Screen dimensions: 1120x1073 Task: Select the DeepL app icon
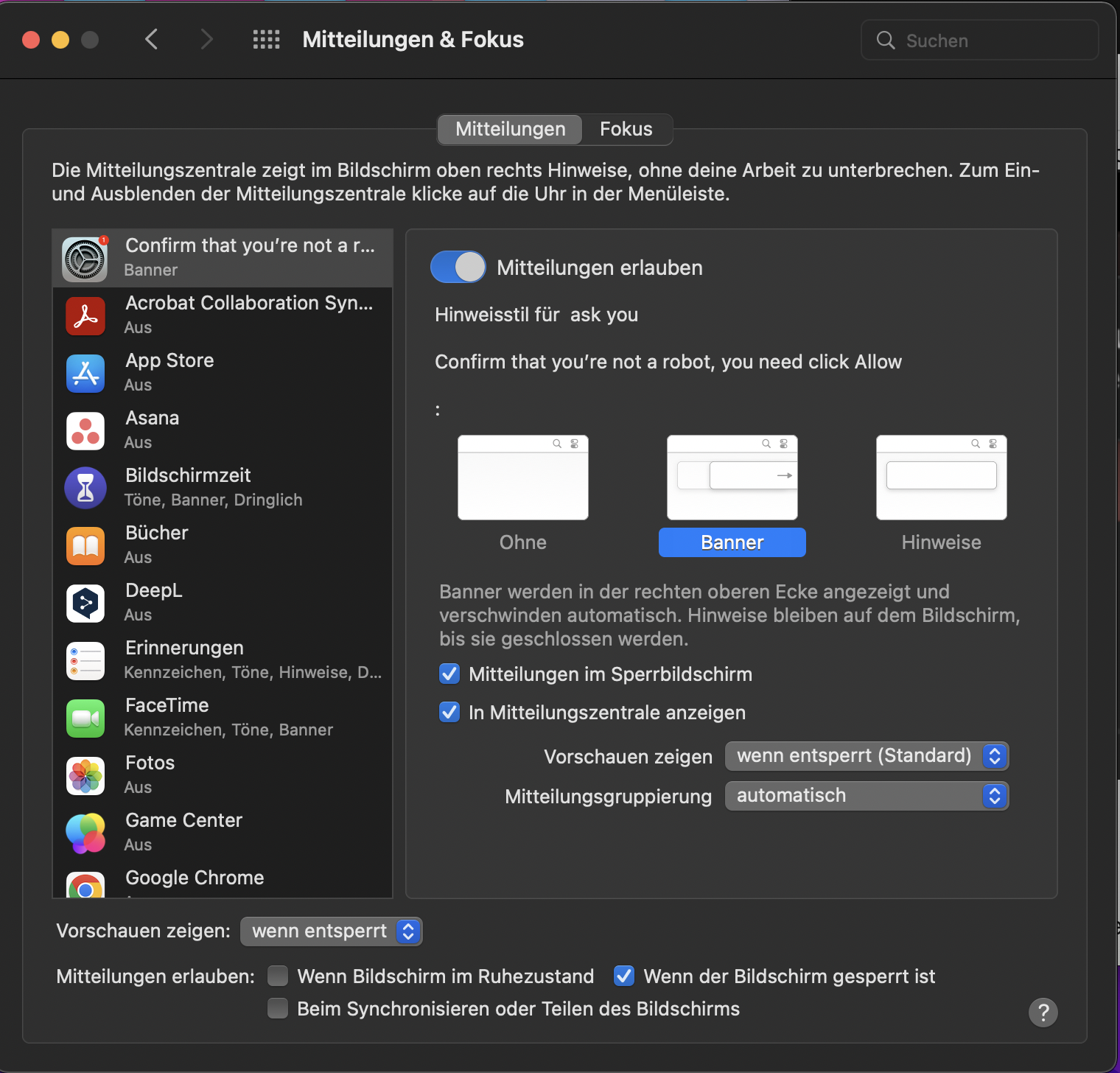[x=85, y=604]
